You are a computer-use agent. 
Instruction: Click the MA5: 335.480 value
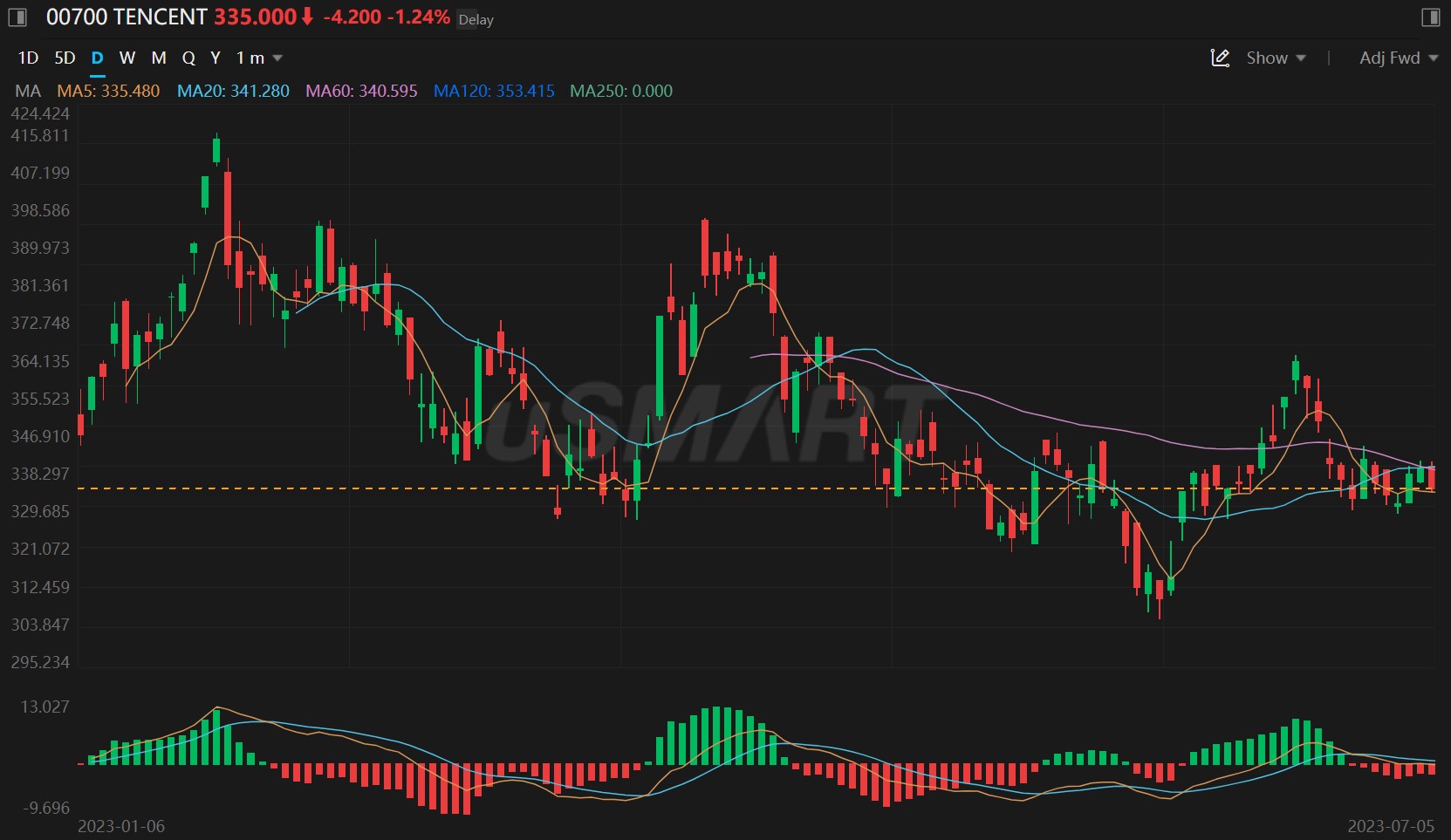(108, 91)
